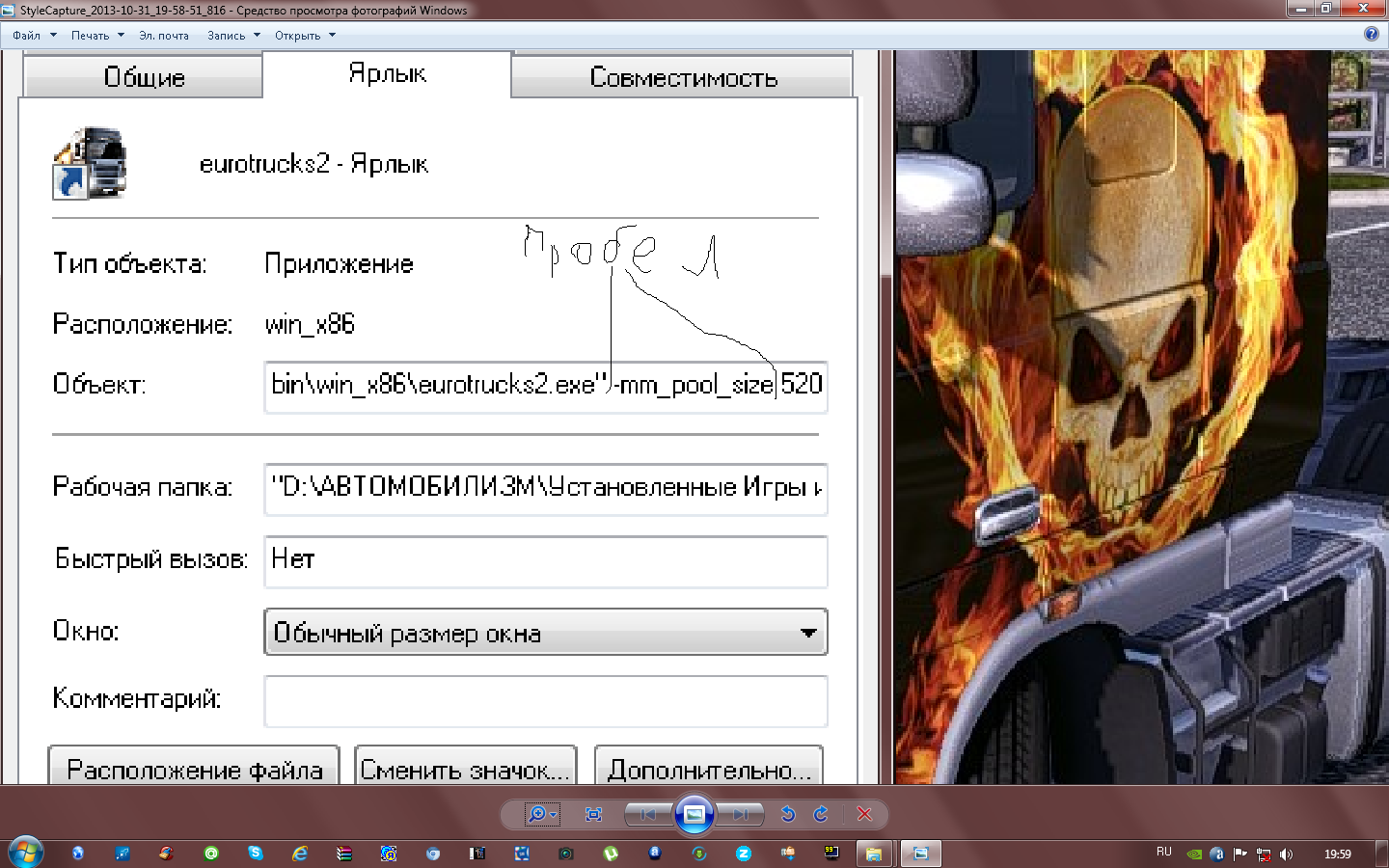Viewport: 1389px width, 868px height.
Task: Open uTorrent from the taskbar
Action: pyautogui.click(x=611, y=854)
